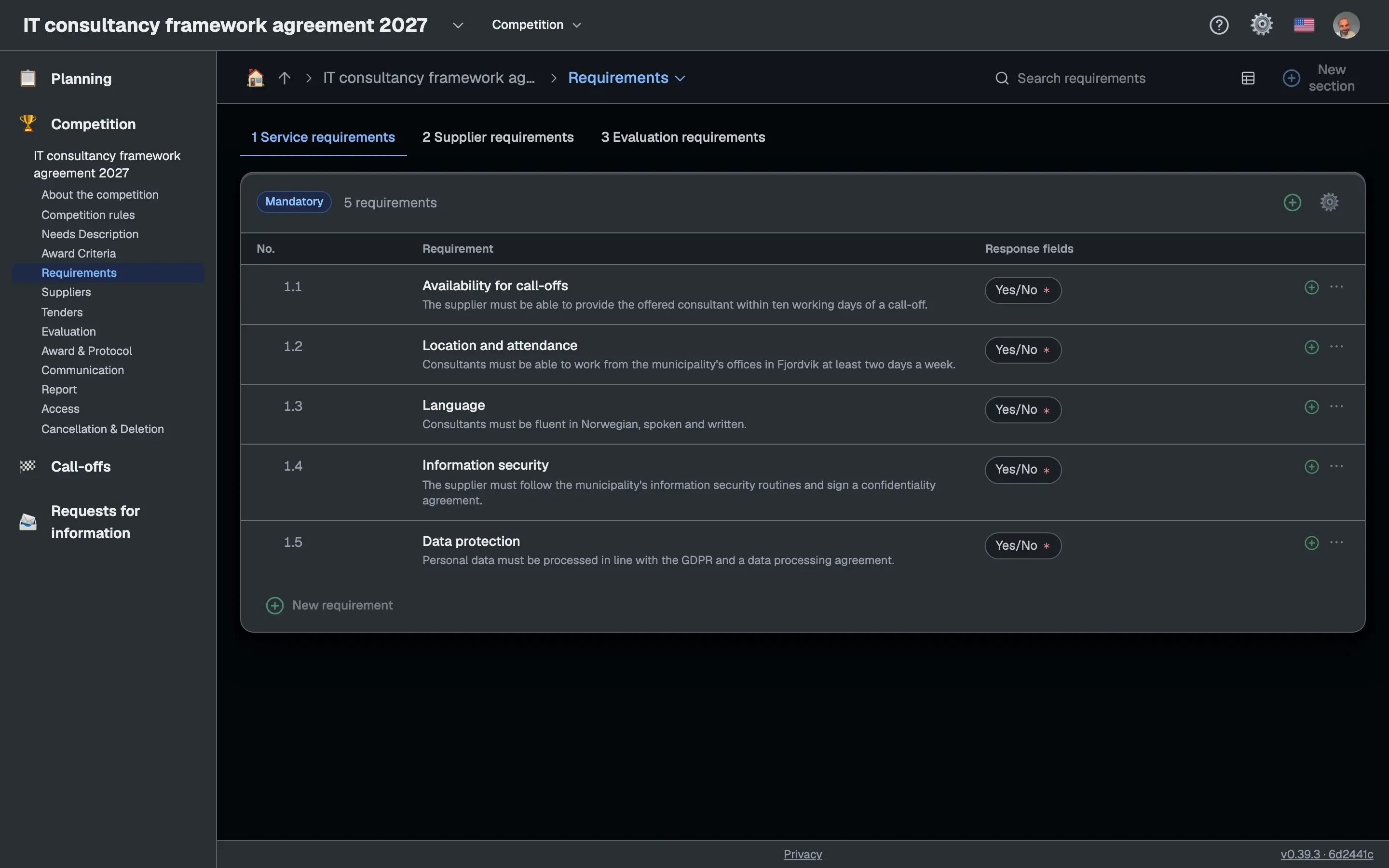The image size is (1389, 868).
Task: Open Planning in sidebar
Action: (81, 79)
